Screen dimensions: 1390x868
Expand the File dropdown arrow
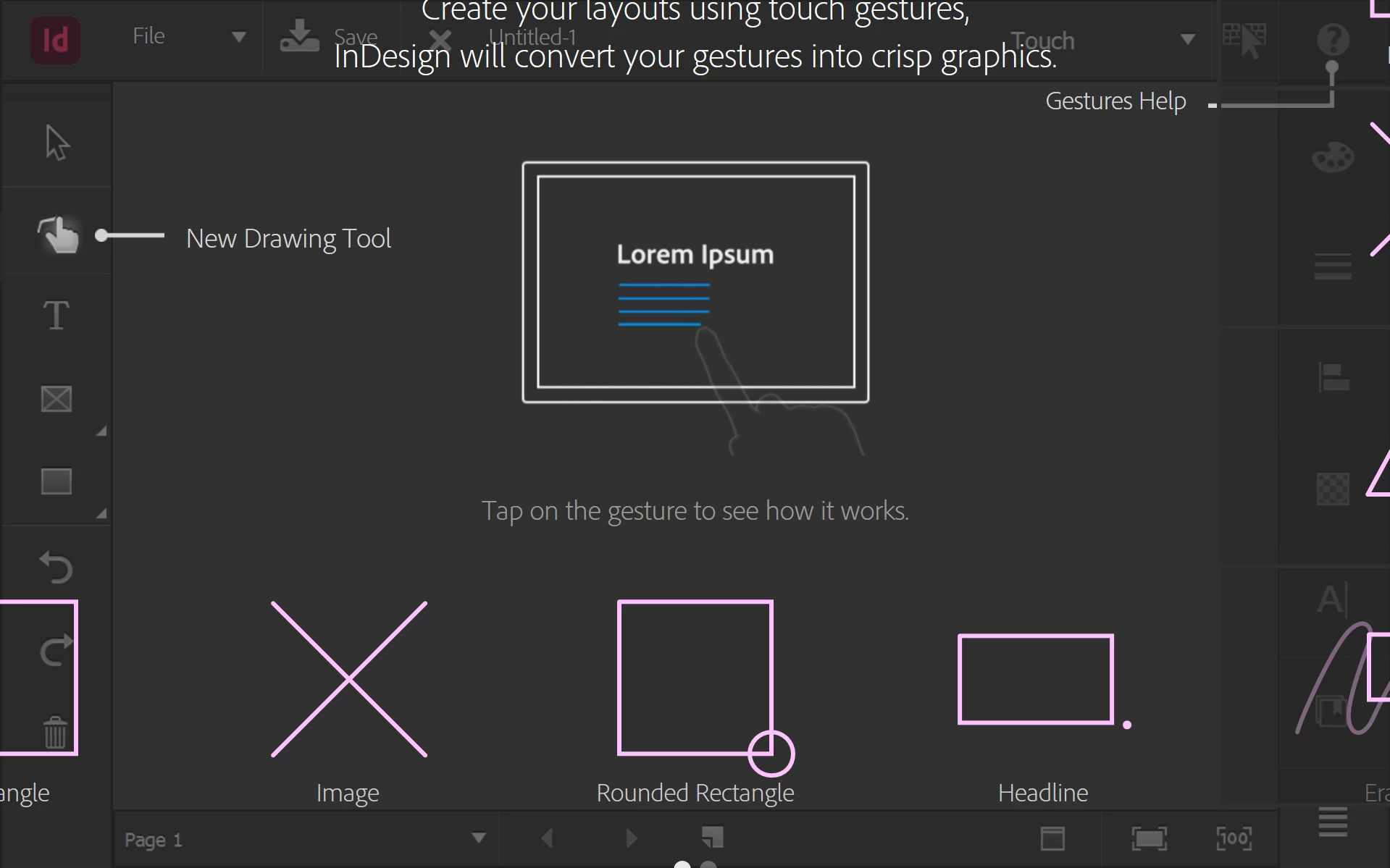click(x=238, y=37)
